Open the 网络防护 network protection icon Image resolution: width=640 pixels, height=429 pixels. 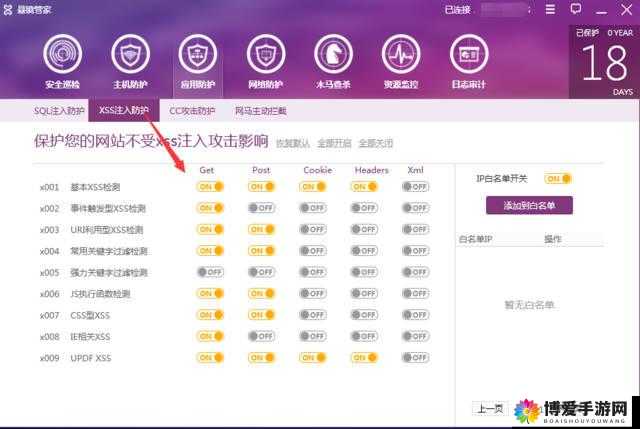pyautogui.click(x=266, y=54)
